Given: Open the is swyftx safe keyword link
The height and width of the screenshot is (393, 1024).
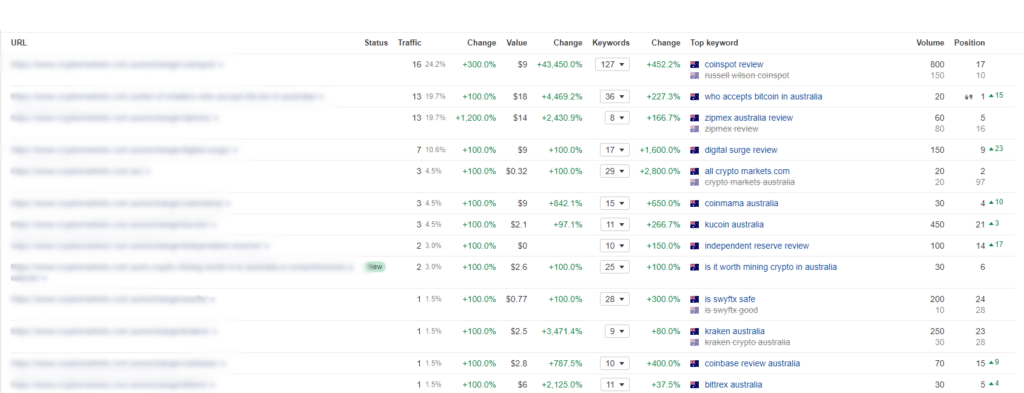Looking at the screenshot, I should [730, 300].
